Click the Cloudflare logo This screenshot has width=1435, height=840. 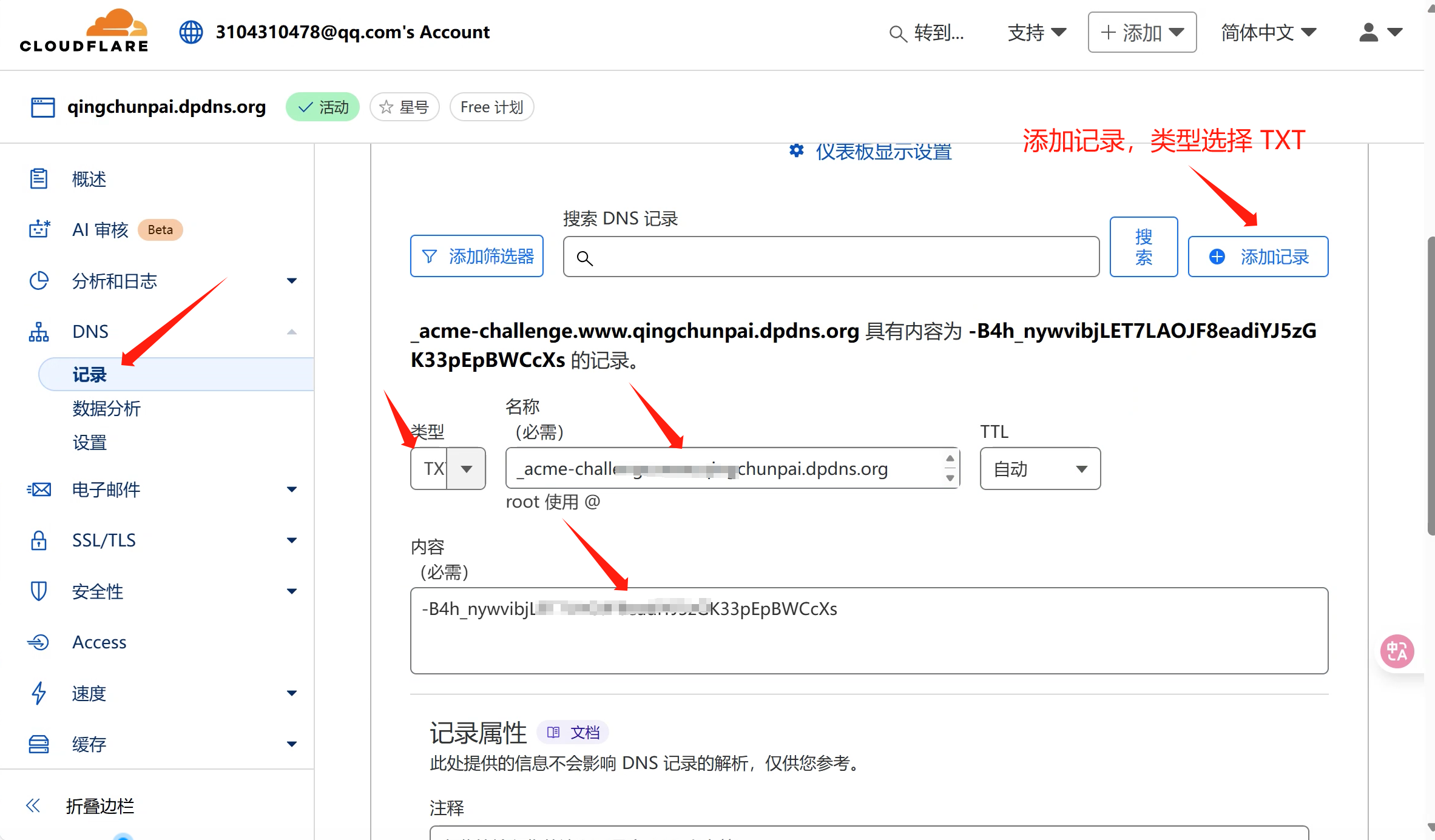[84, 32]
